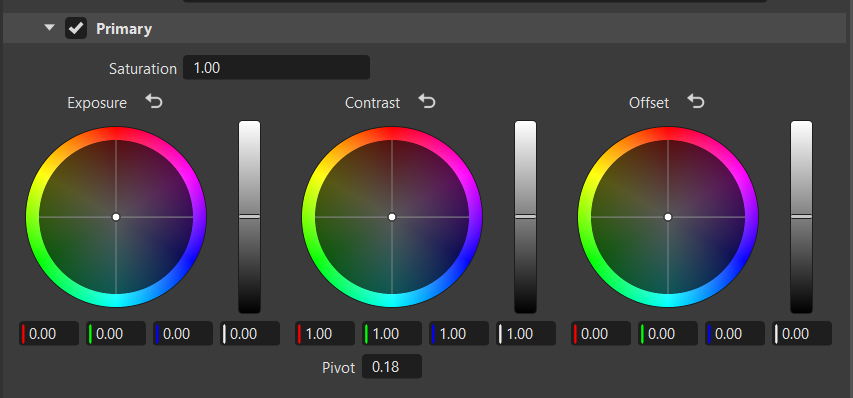Click the Offset label
Viewport: 853px width, 398px height.
coord(649,103)
